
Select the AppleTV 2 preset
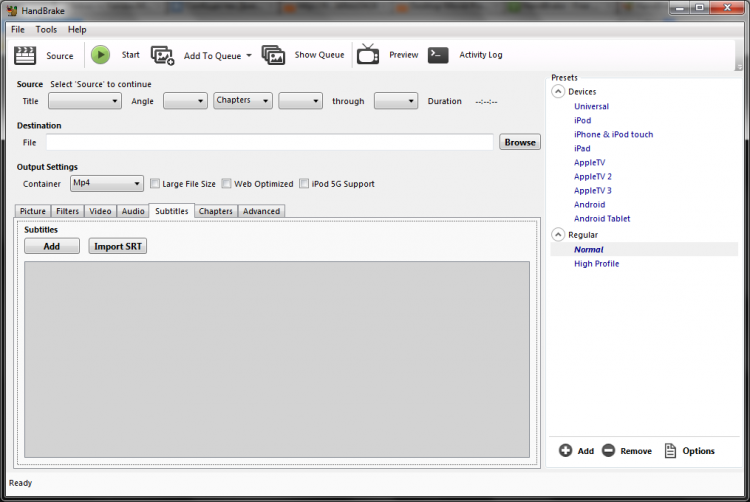[593, 176]
